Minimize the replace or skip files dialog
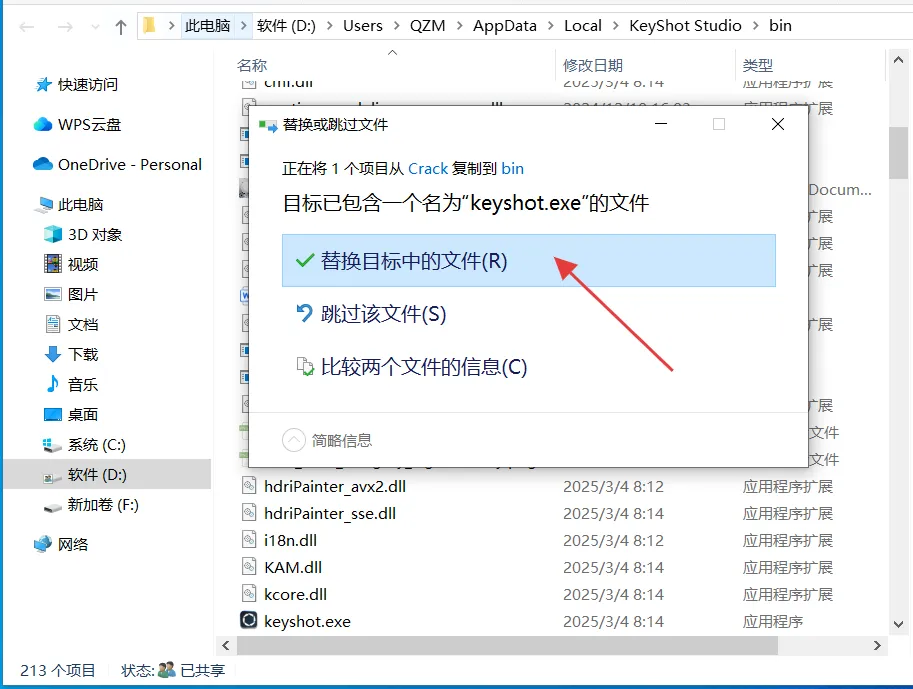The image size is (913, 689). pyautogui.click(x=661, y=124)
